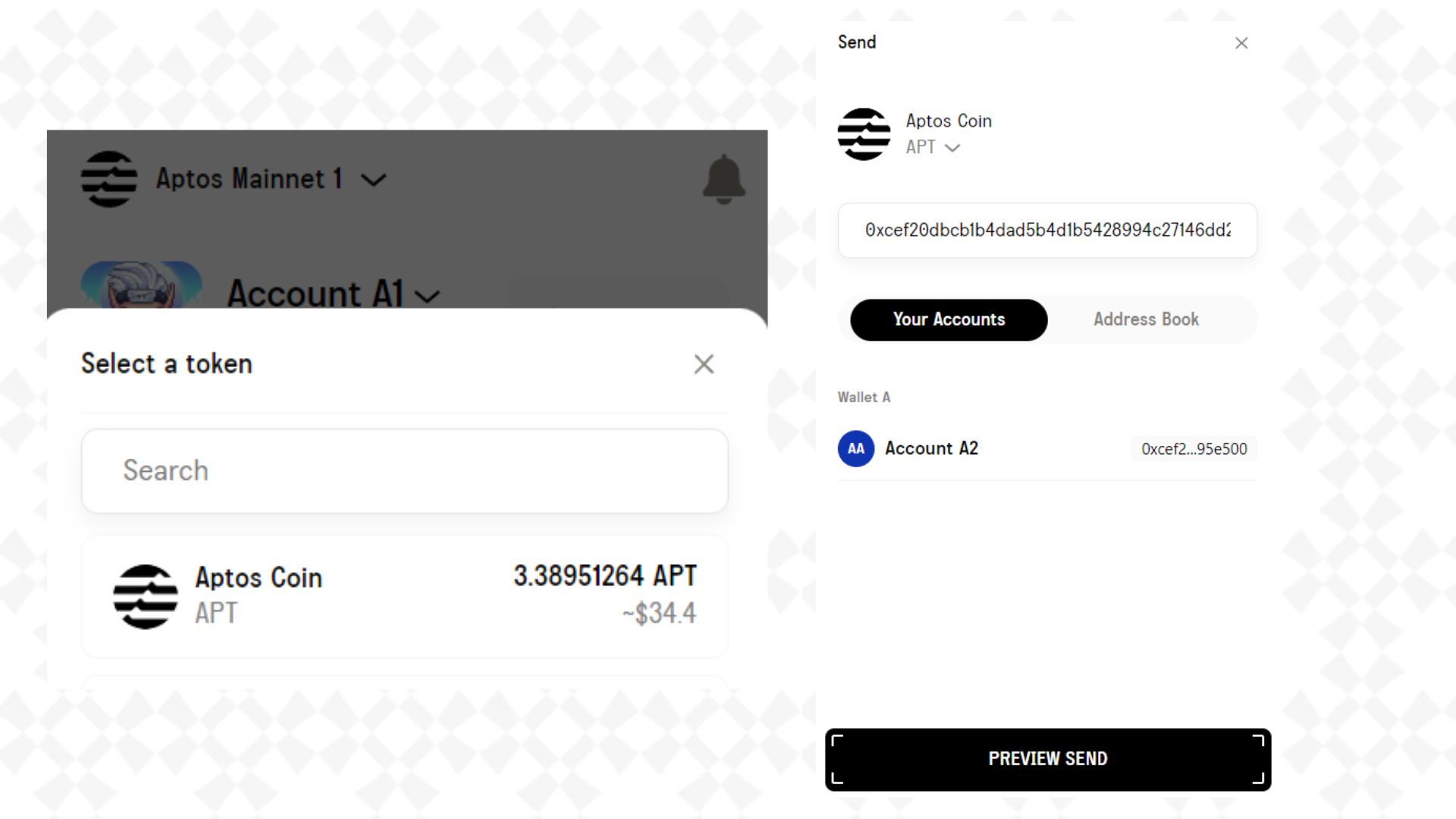The height and width of the screenshot is (819, 1456).
Task: Expand the Aptos Mainnet 1 network dropdown
Action: click(x=373, y=180)
